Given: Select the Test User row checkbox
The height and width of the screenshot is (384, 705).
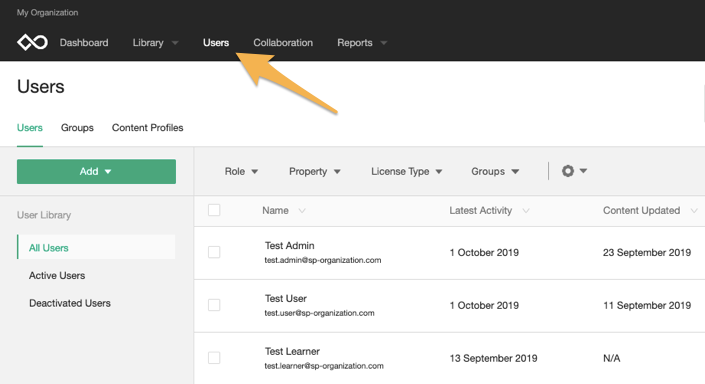Looking at the screenshot, I should pyautogui.click(x=214, y=305).
